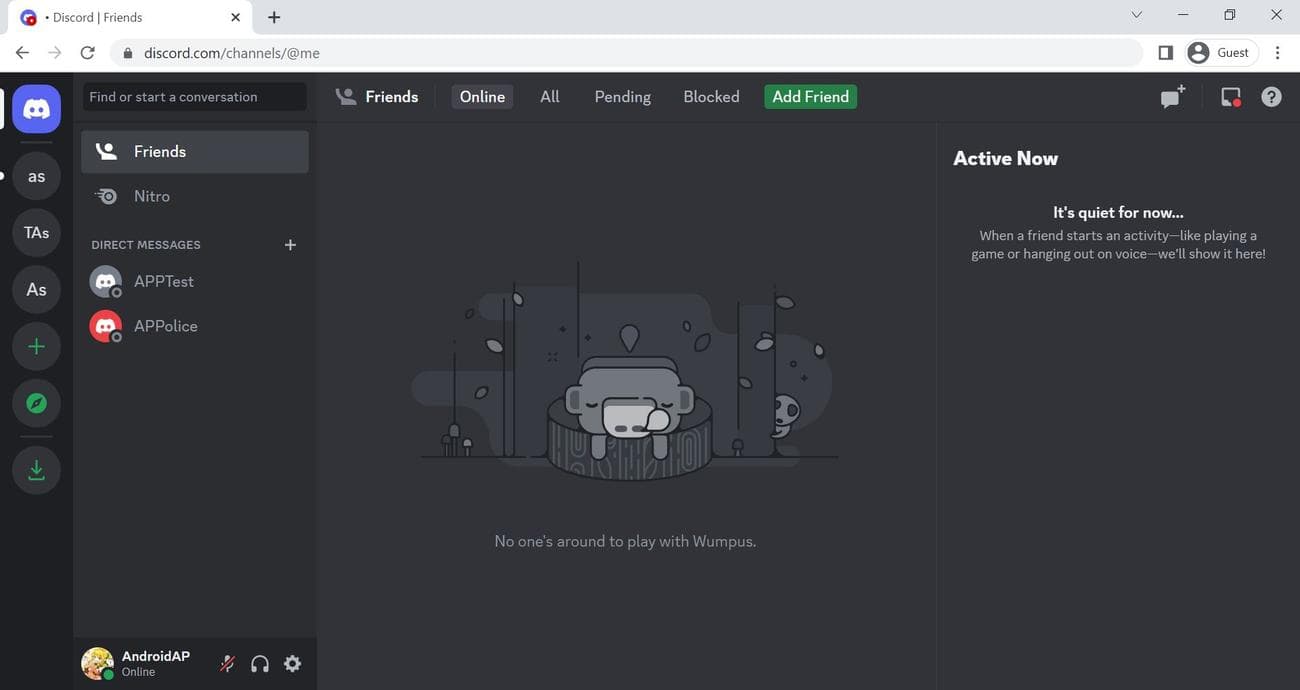The height and width of the screenshot is (690, 1300).
Task: Open the Download Apps icon in sidebar
Action: 36,468
